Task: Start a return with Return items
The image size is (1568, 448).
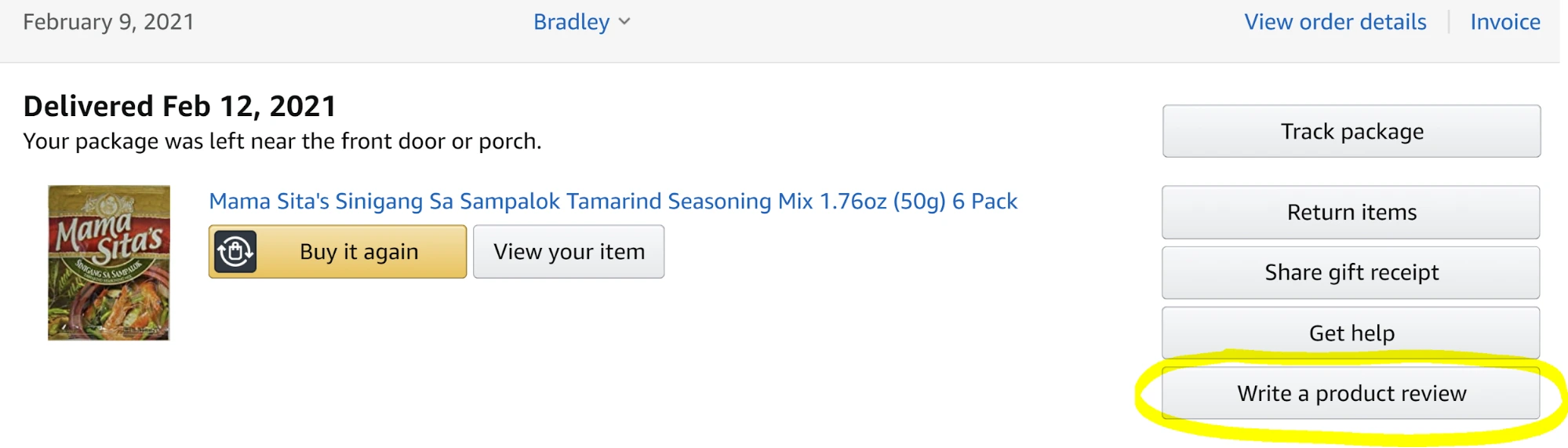Action: pyautogui.click(x=1351, y=212)
